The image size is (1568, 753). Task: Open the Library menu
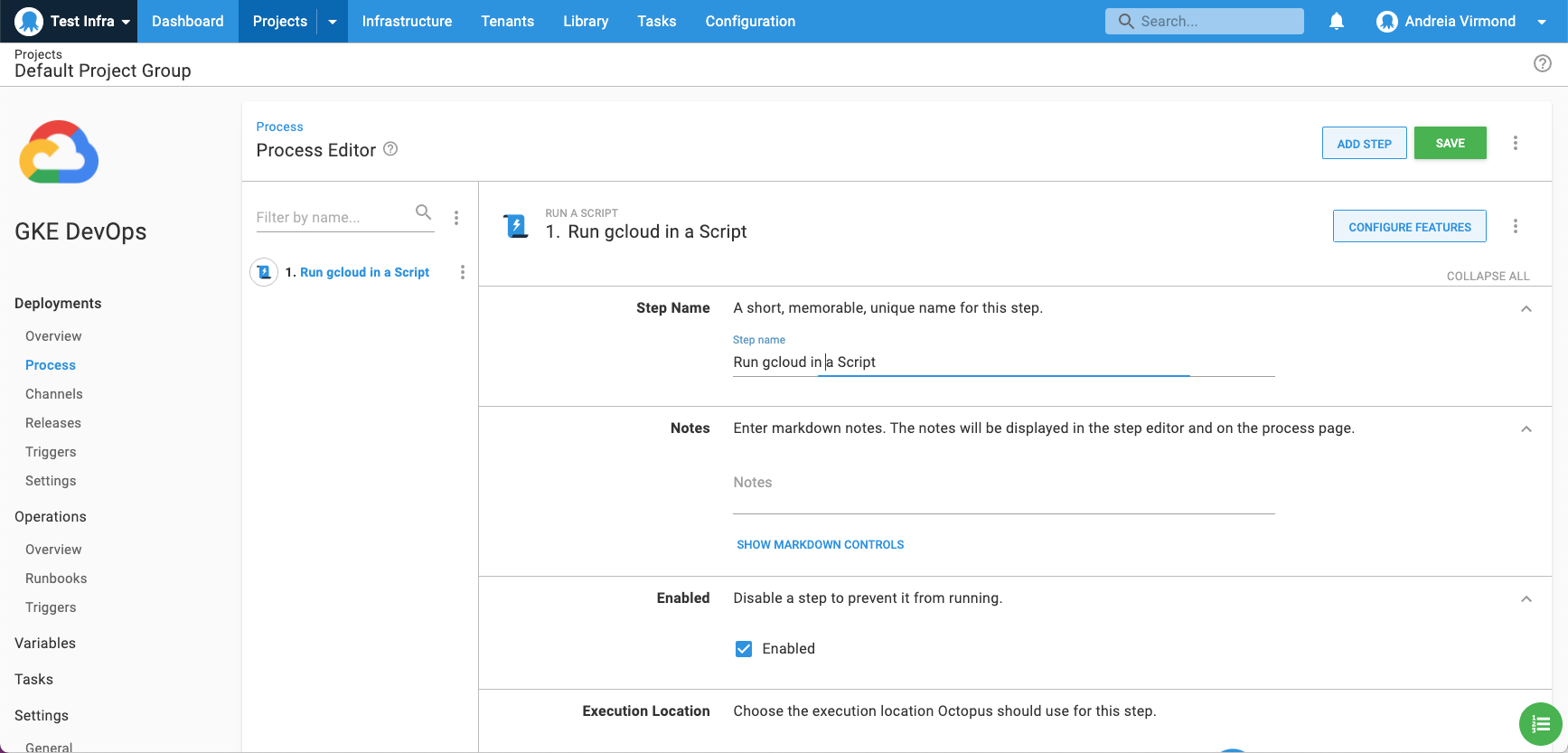586,21
